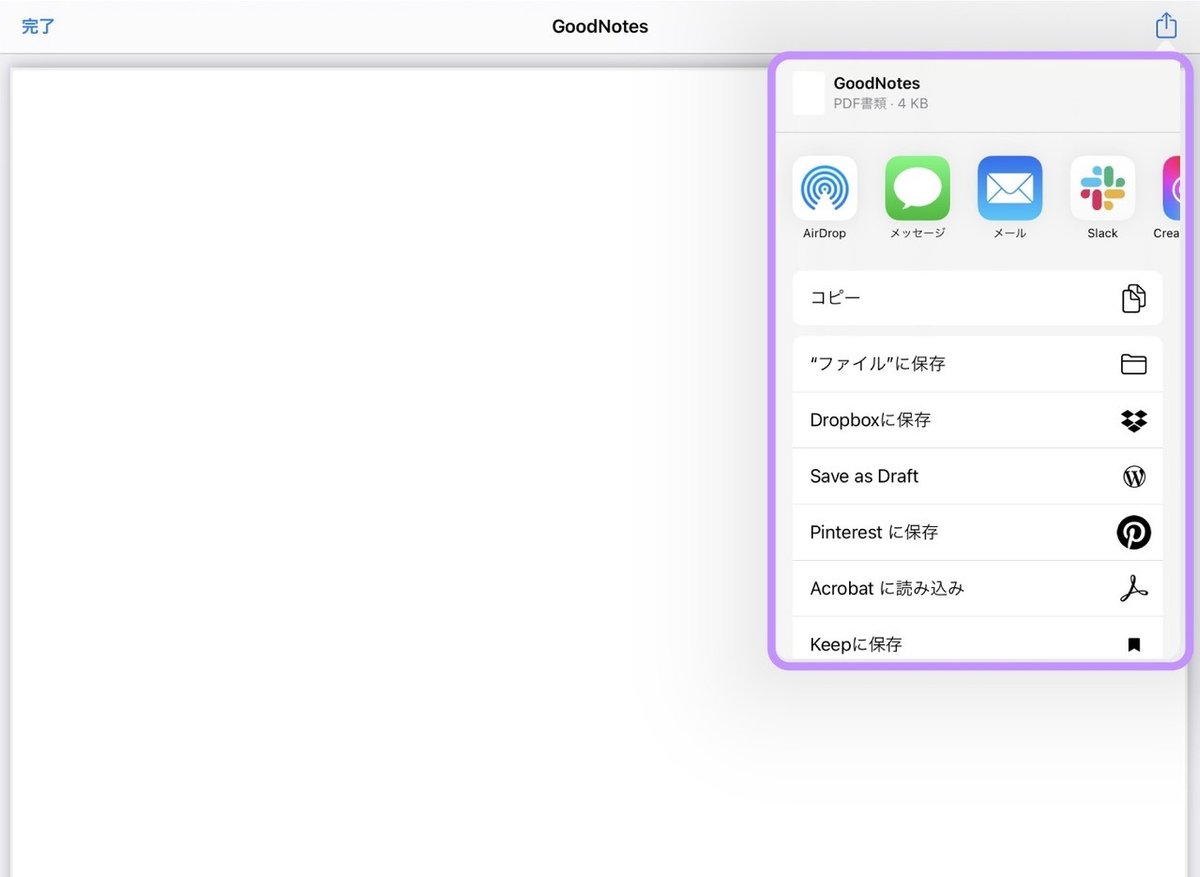Share via AirDrop icon
Image resolution: width=1200 pixels, height=877 pixels.
point(825,188)
